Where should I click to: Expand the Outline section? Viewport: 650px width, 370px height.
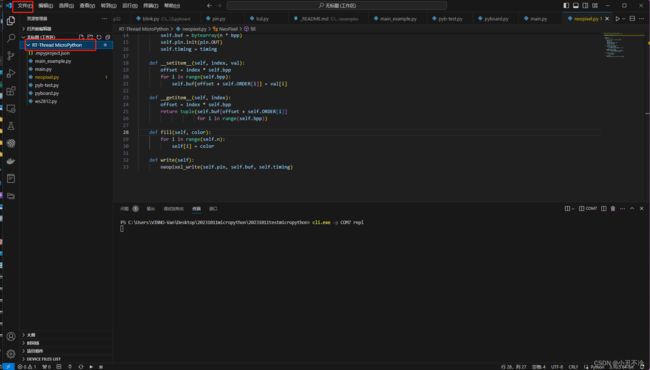[66, 335]
